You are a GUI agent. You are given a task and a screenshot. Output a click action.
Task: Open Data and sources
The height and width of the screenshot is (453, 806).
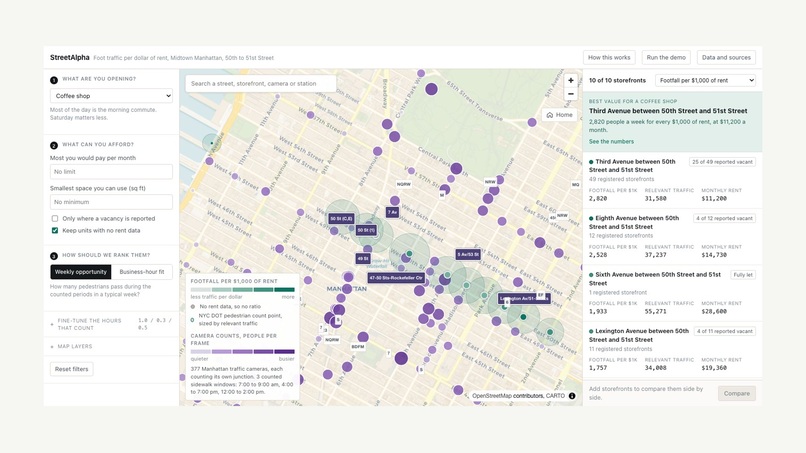point(726,58)
